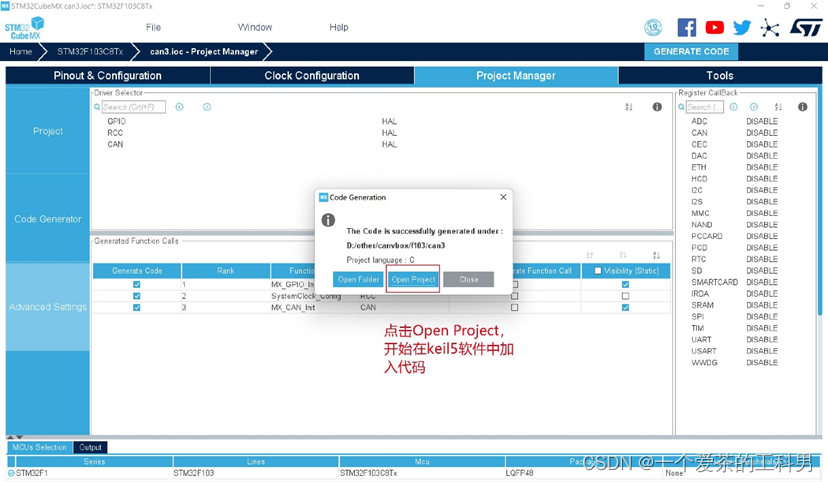Change UART register callback DISABLE value
828x482 pixels.
point(762,339)
